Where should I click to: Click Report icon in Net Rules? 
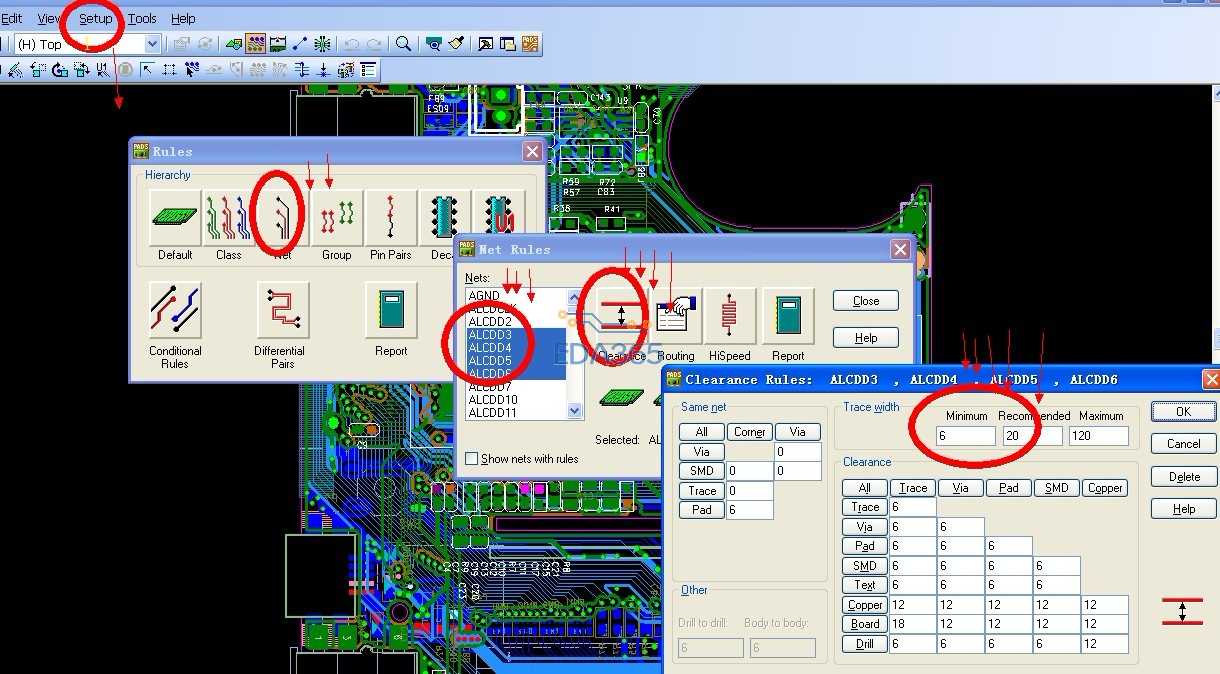tap(788, 316)
